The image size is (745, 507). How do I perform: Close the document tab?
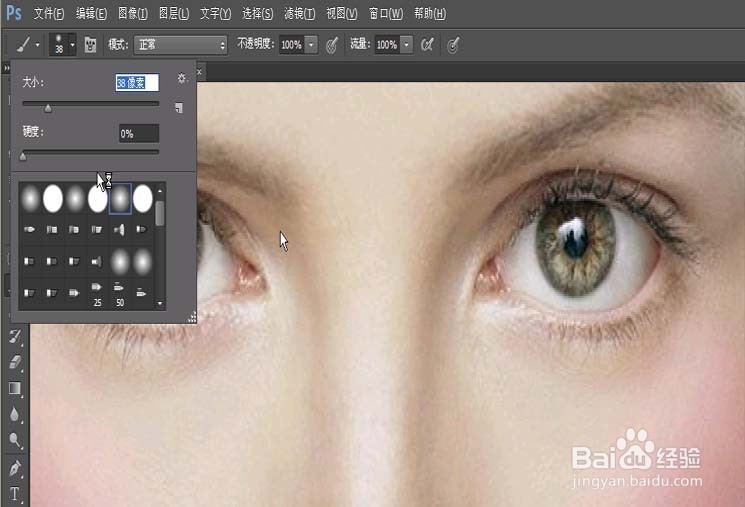click(200, 72)
